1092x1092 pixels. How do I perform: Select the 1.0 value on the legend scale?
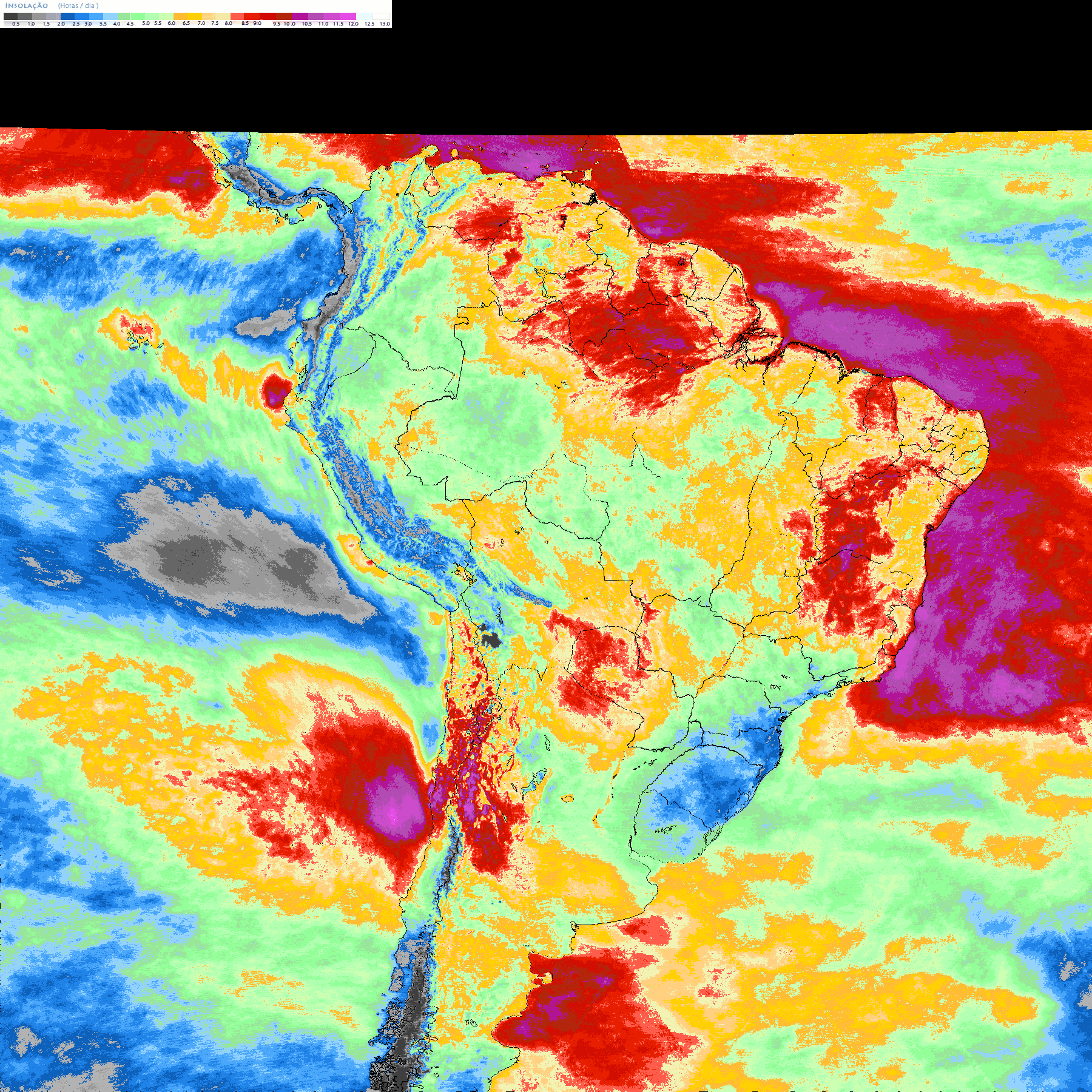pyautogui.click(x=31, y=24)
